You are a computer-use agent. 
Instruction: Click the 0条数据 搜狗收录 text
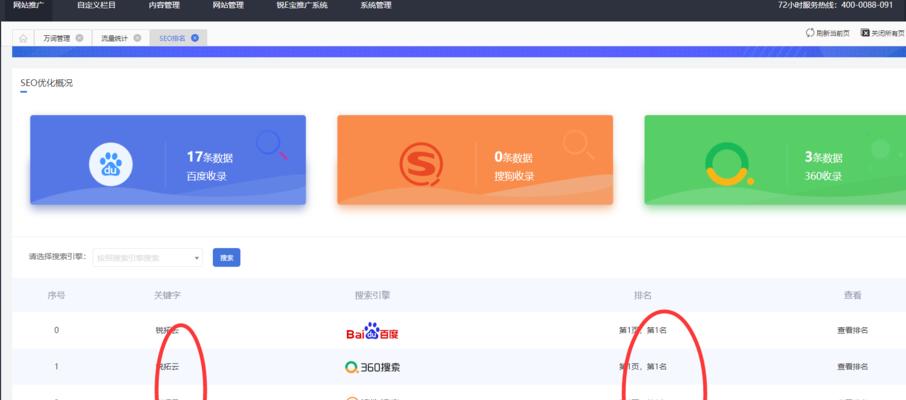pos(514,166)
